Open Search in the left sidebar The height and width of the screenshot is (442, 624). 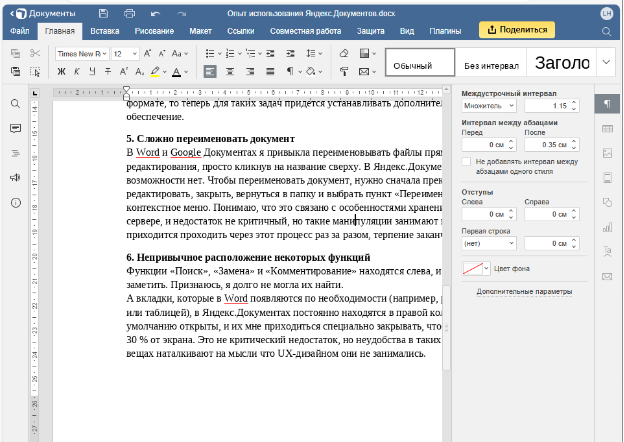16,104
